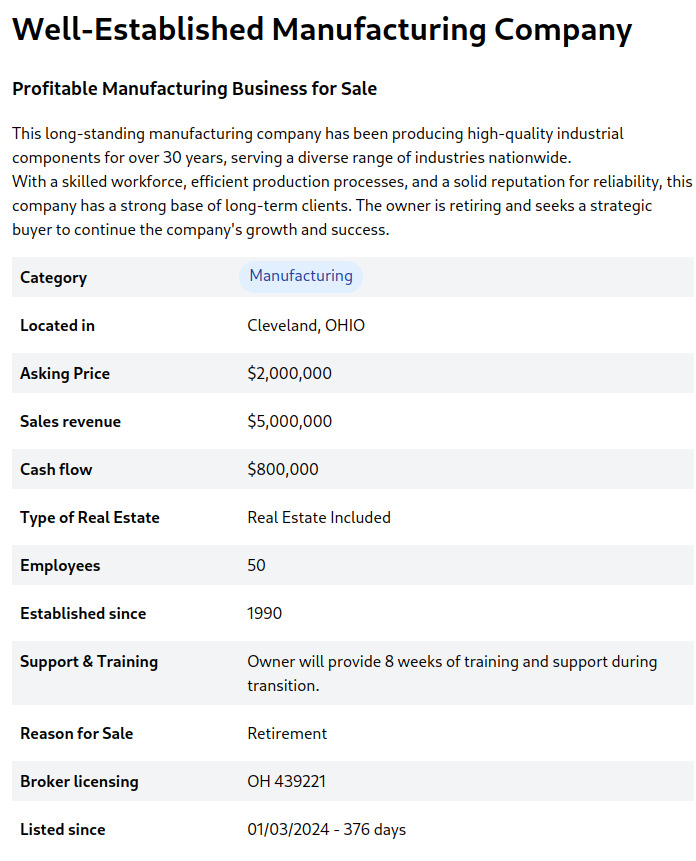This screenshot has width=696, height=861.
Task: Click the Sales revenue label
Action: click(70, 422)
